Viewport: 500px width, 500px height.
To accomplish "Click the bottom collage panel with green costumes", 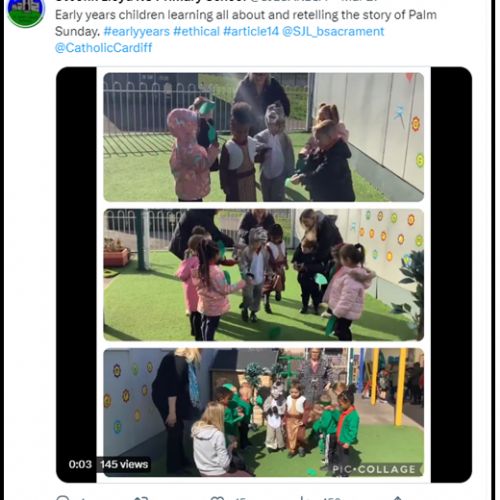I will click(264, 412).
